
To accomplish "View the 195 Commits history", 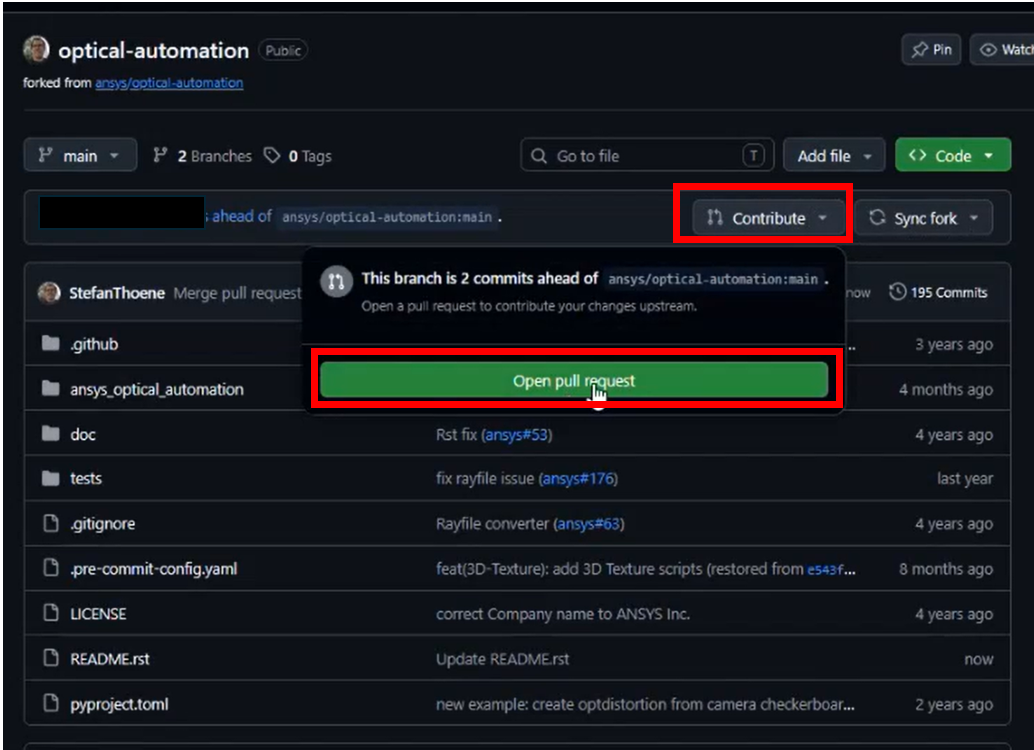I will [938, 292].
